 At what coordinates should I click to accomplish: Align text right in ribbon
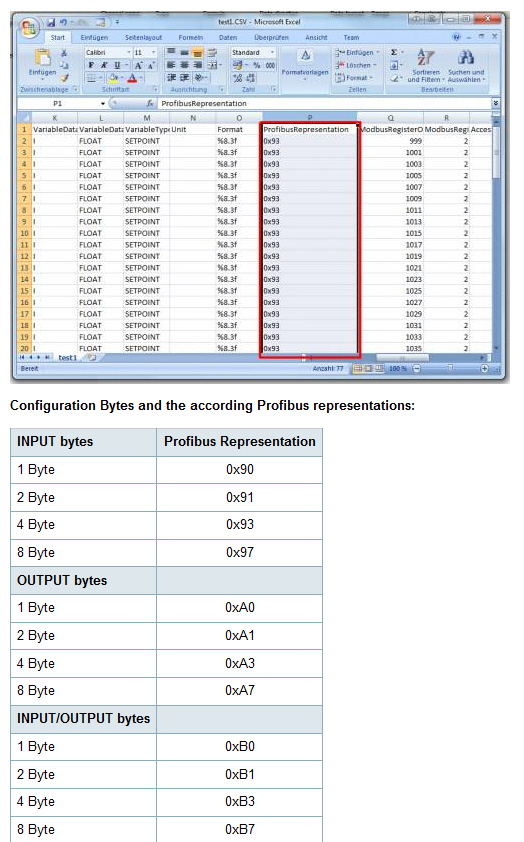tap(197, 65)
